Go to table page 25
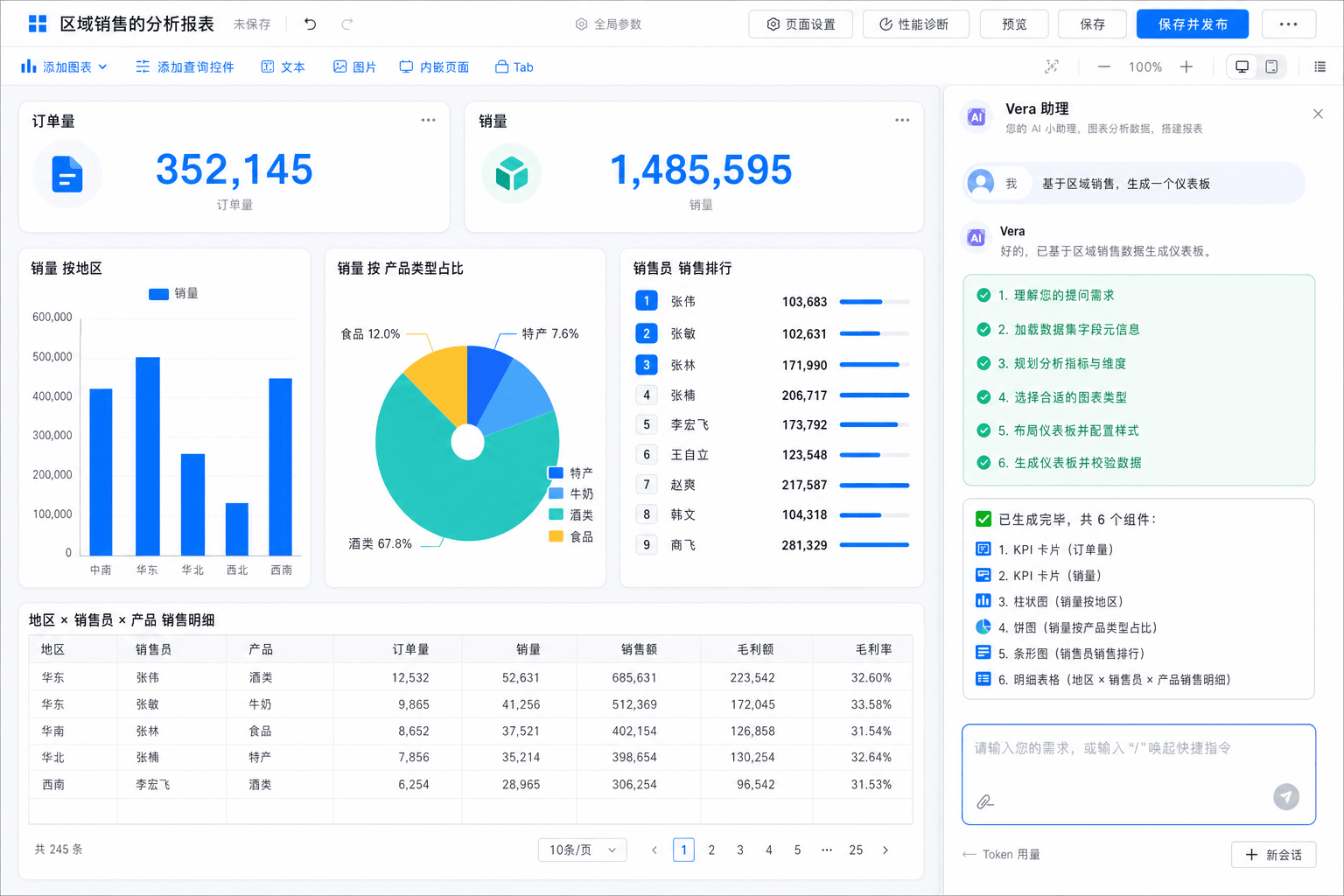This screenshot has width=1344, height=896. tap(856, 850)
